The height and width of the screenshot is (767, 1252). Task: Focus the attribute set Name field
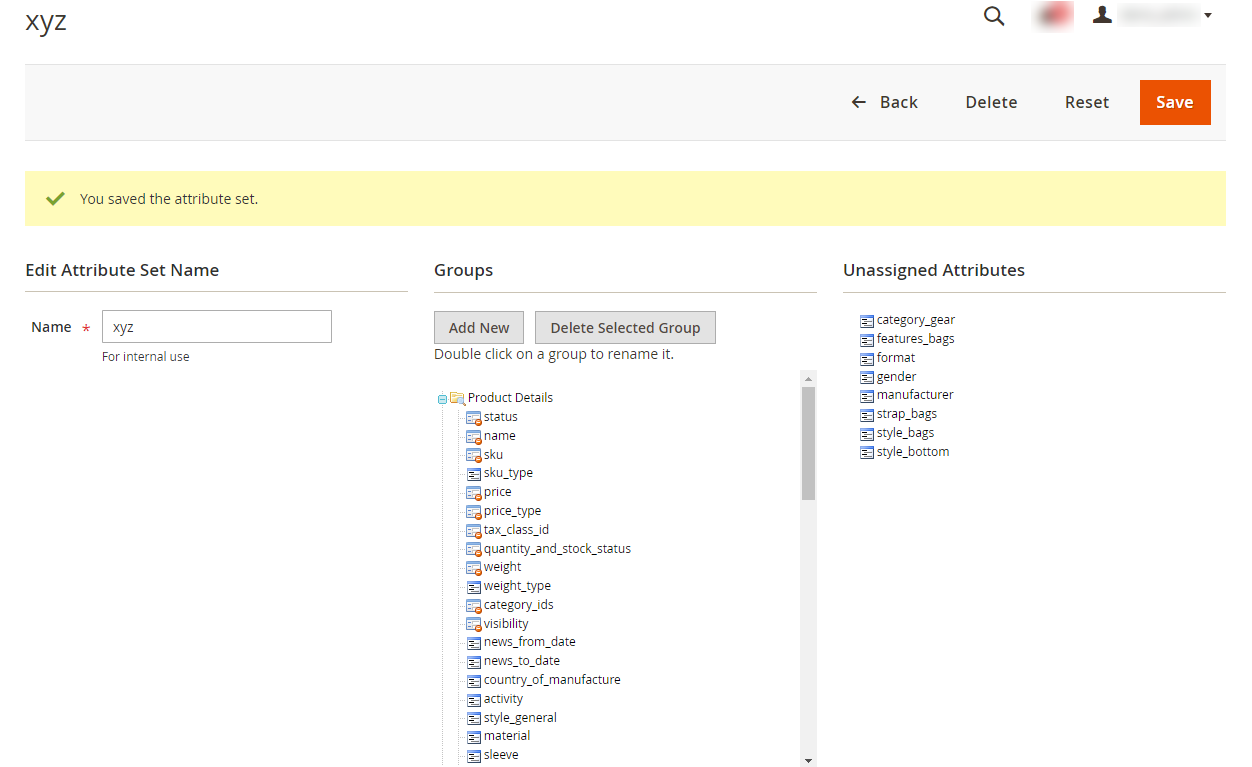pos(216,327)
